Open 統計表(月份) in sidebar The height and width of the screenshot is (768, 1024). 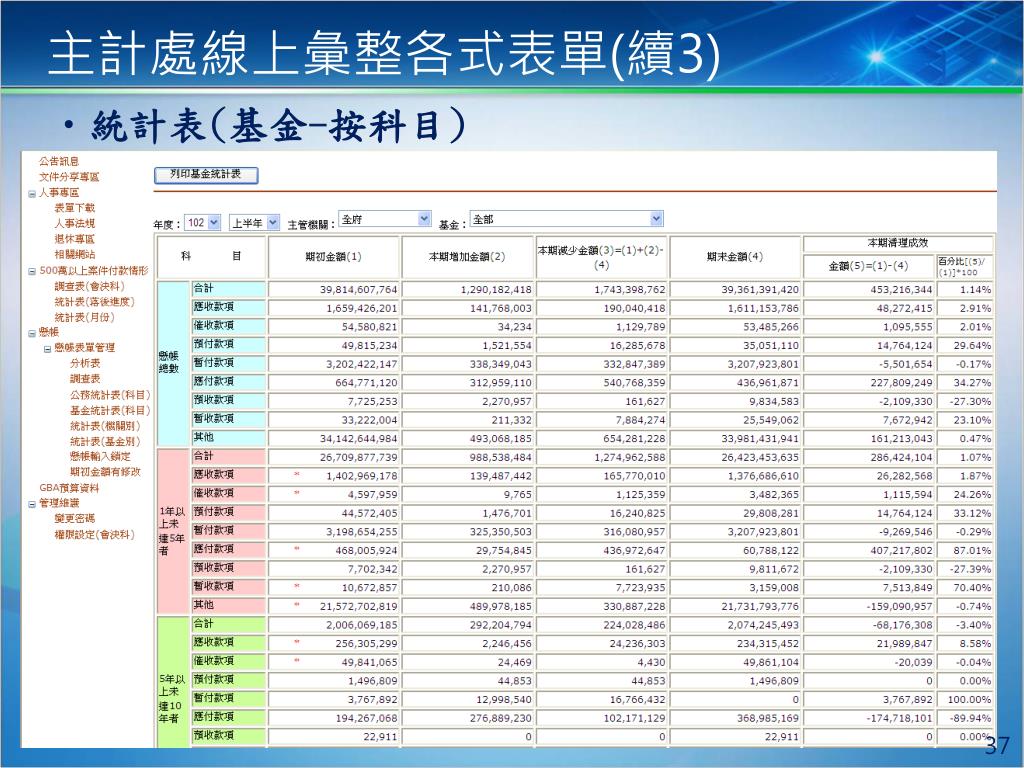pos(84,317)
